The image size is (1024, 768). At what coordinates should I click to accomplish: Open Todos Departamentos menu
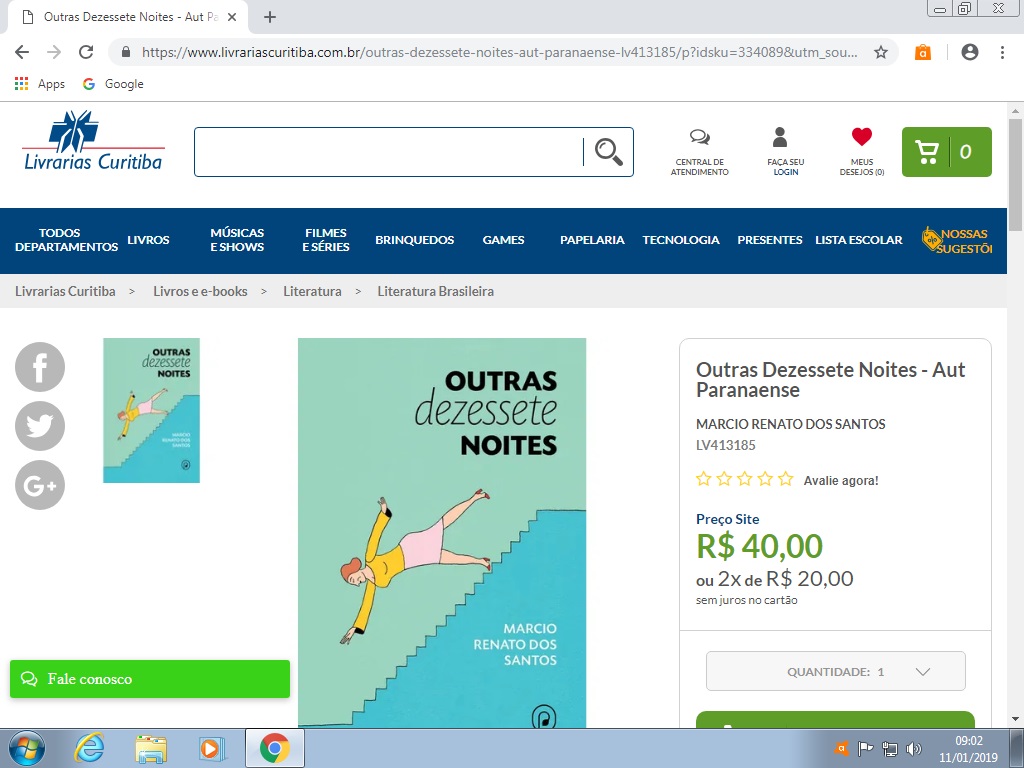(x=66, y=240)
